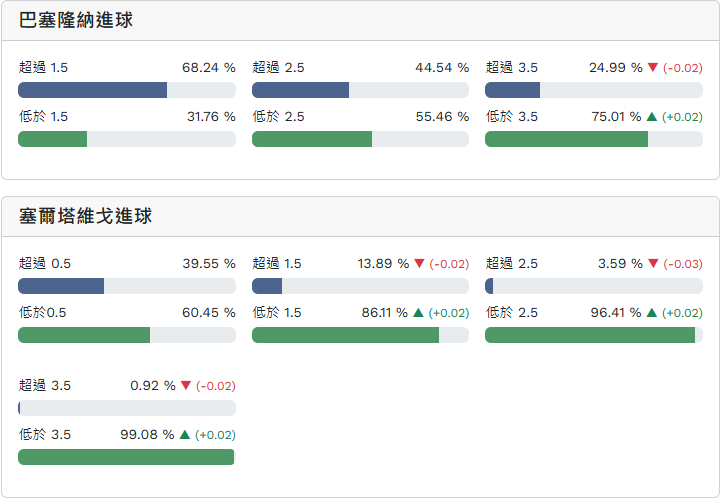
Task: Click the (-0.03) change indicator
Action: click(x=684, y=264)
